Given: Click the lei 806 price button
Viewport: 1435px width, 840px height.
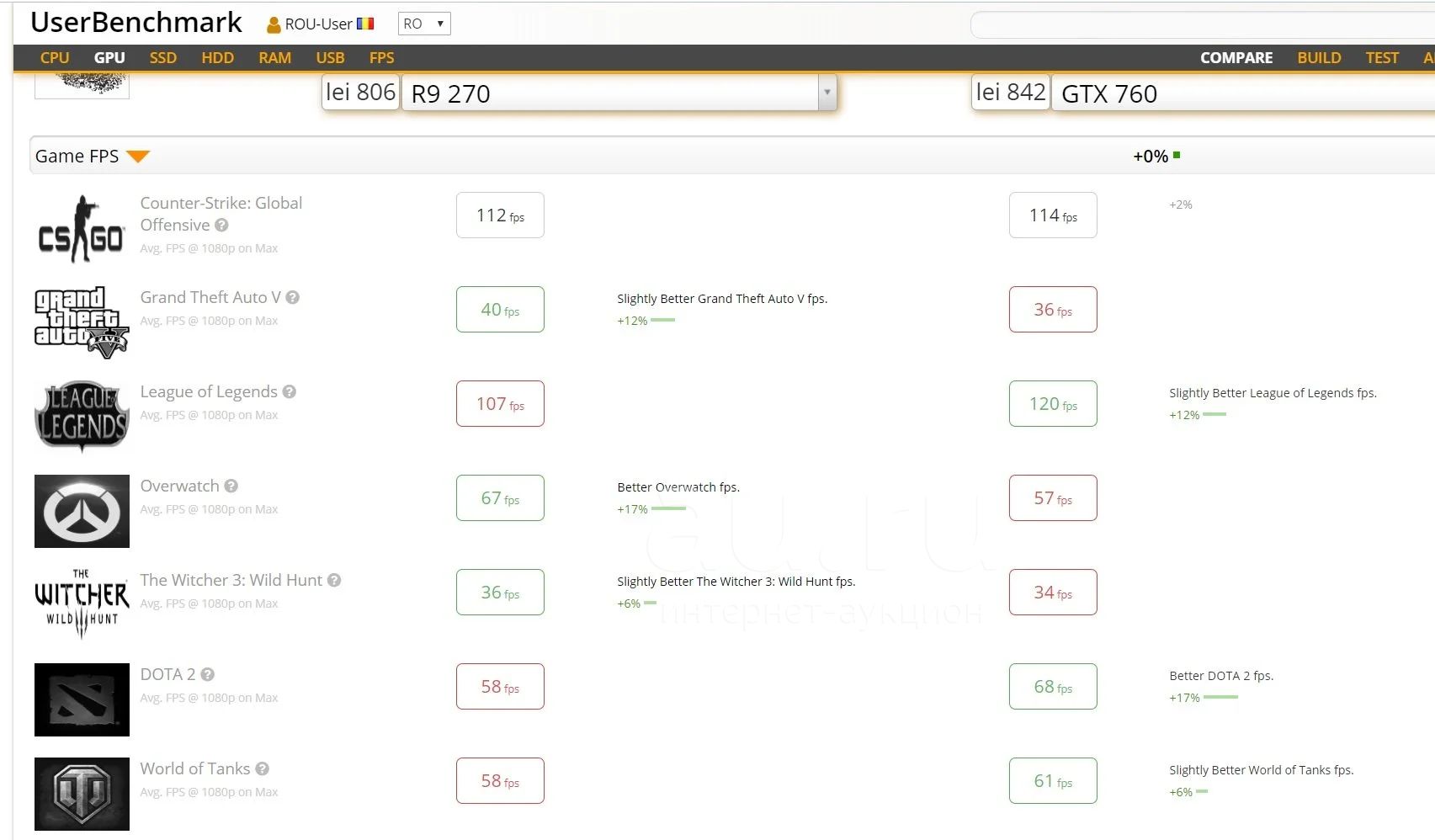Looking at the screenshot, I should point(360,92).
